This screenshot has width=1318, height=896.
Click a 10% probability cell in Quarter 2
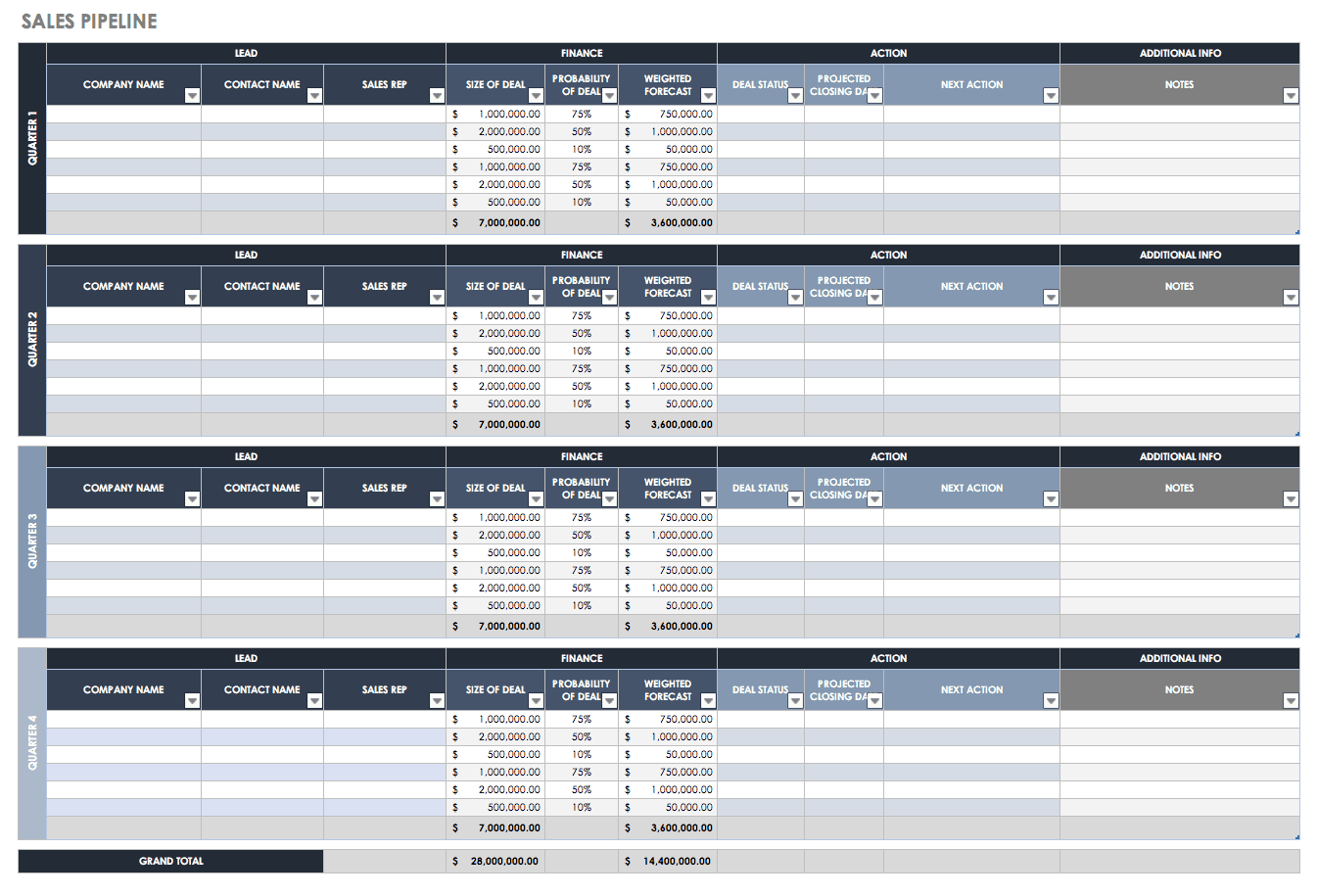coord(582,351)
